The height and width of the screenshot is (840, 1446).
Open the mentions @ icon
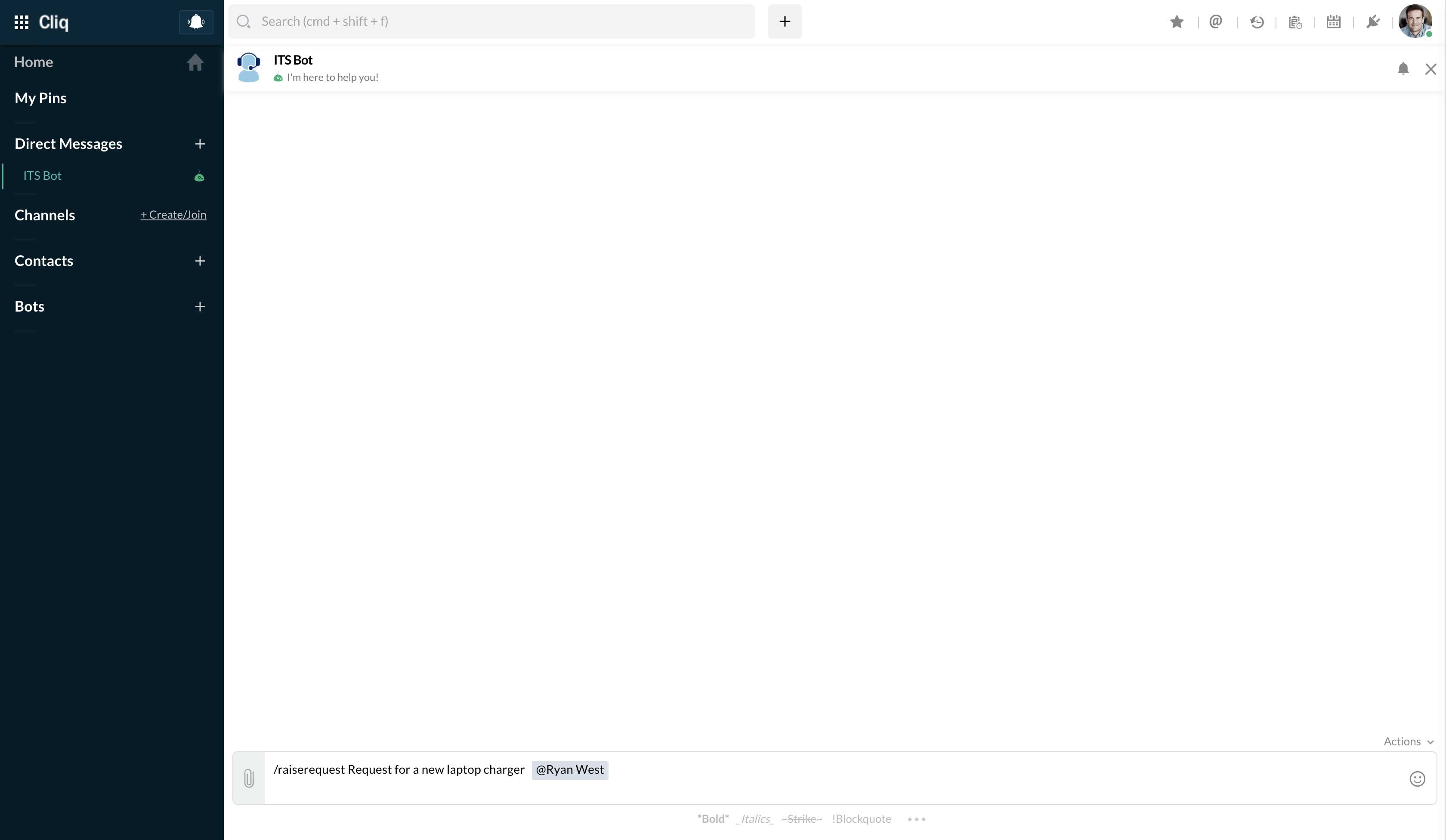pos(1215,22)
